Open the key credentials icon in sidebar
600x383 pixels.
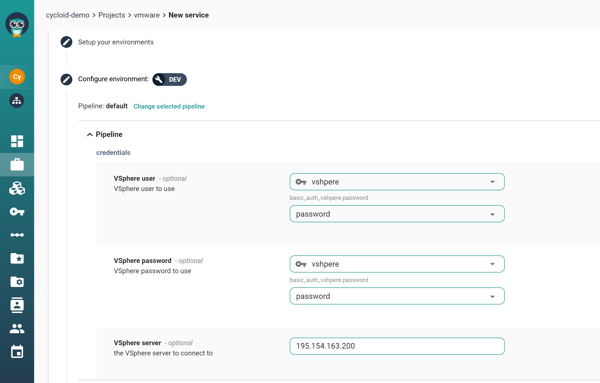pyautogui.click(x=17, y=212)
